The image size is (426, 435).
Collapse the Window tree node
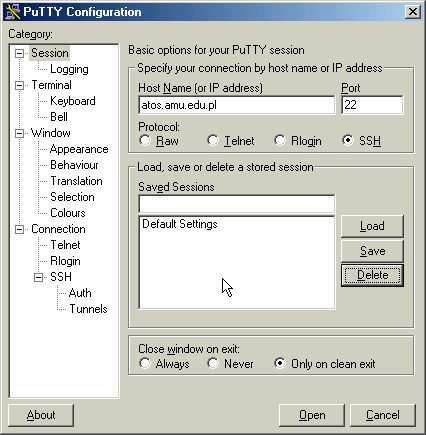[20, 133]
